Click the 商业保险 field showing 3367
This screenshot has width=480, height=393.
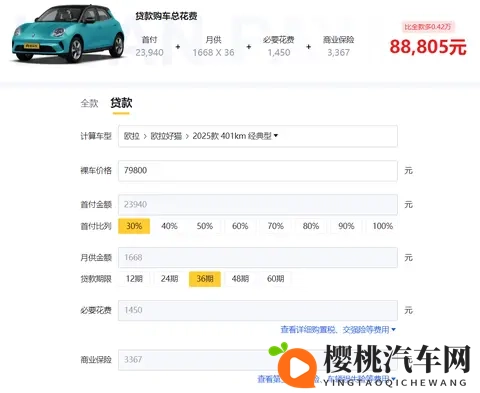(x=258, y=360)
